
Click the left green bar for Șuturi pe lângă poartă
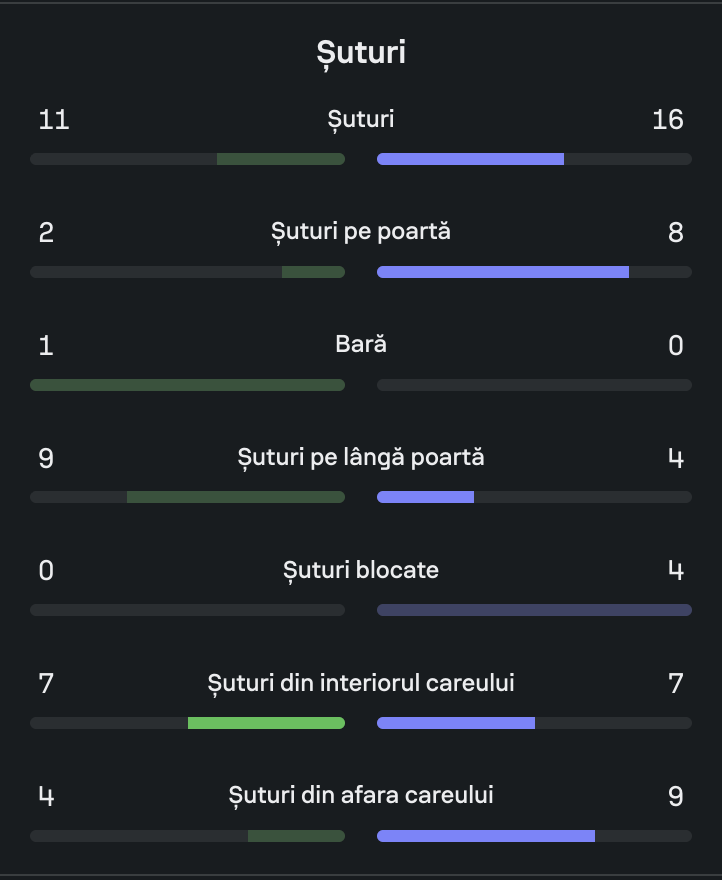point(236,497)
